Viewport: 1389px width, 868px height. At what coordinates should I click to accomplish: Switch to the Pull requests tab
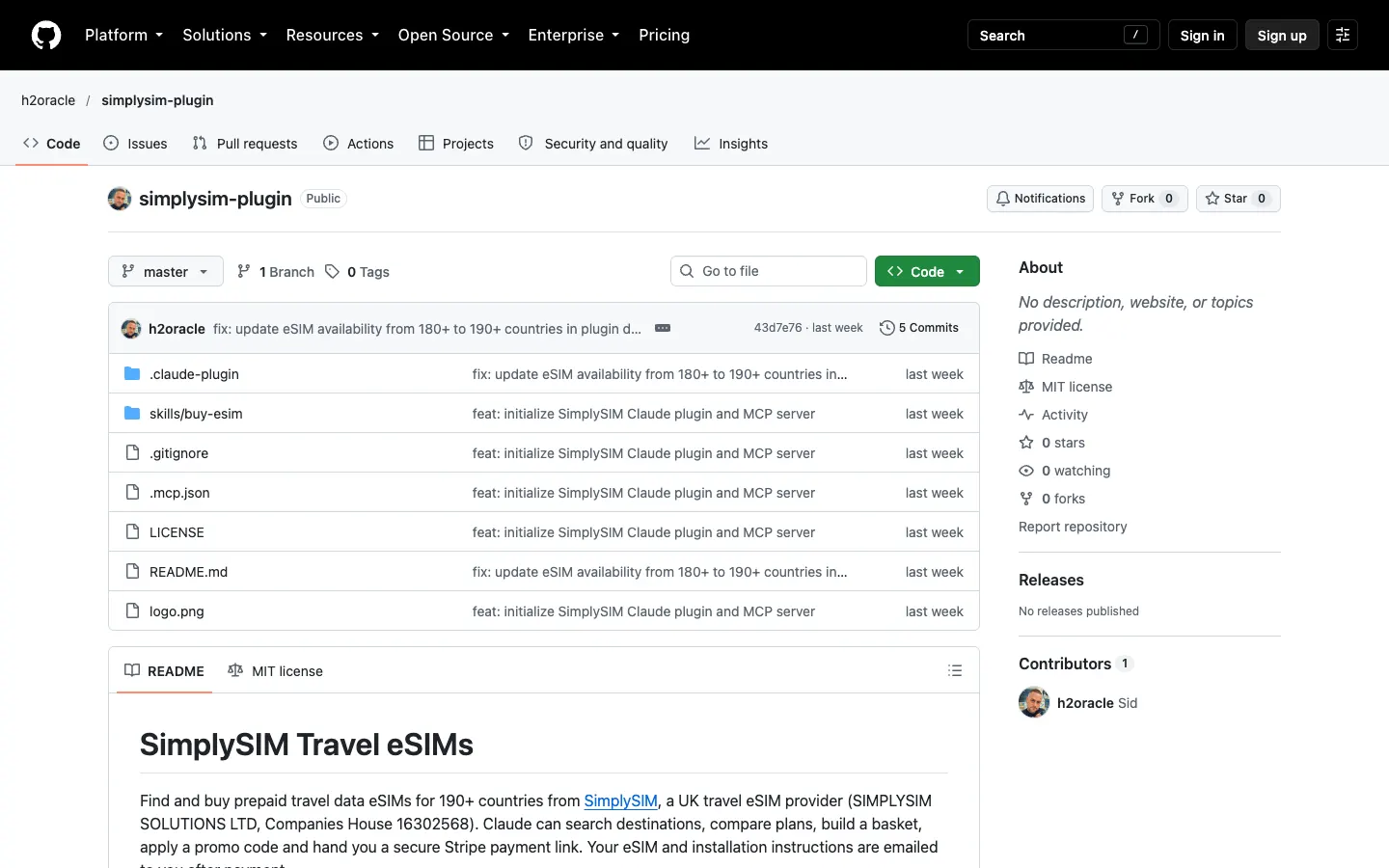(x=245, y=143)
